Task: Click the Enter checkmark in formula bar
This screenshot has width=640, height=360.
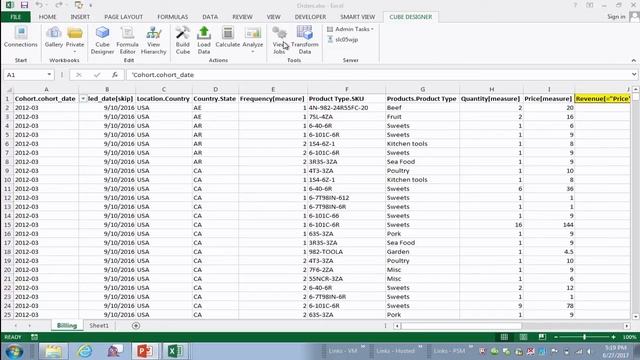Action: pos(97,75)
